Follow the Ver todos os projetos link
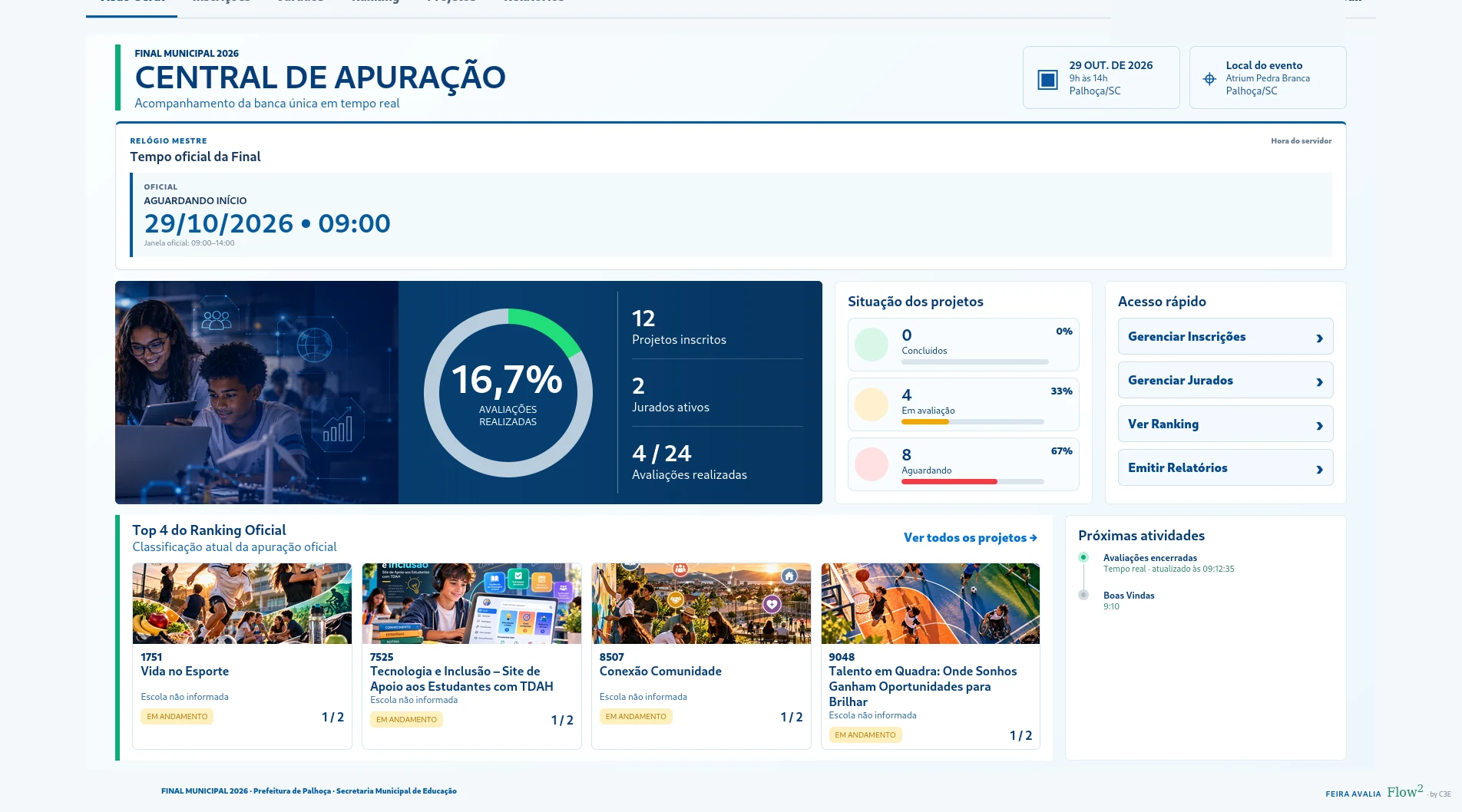 coord(971,538)
